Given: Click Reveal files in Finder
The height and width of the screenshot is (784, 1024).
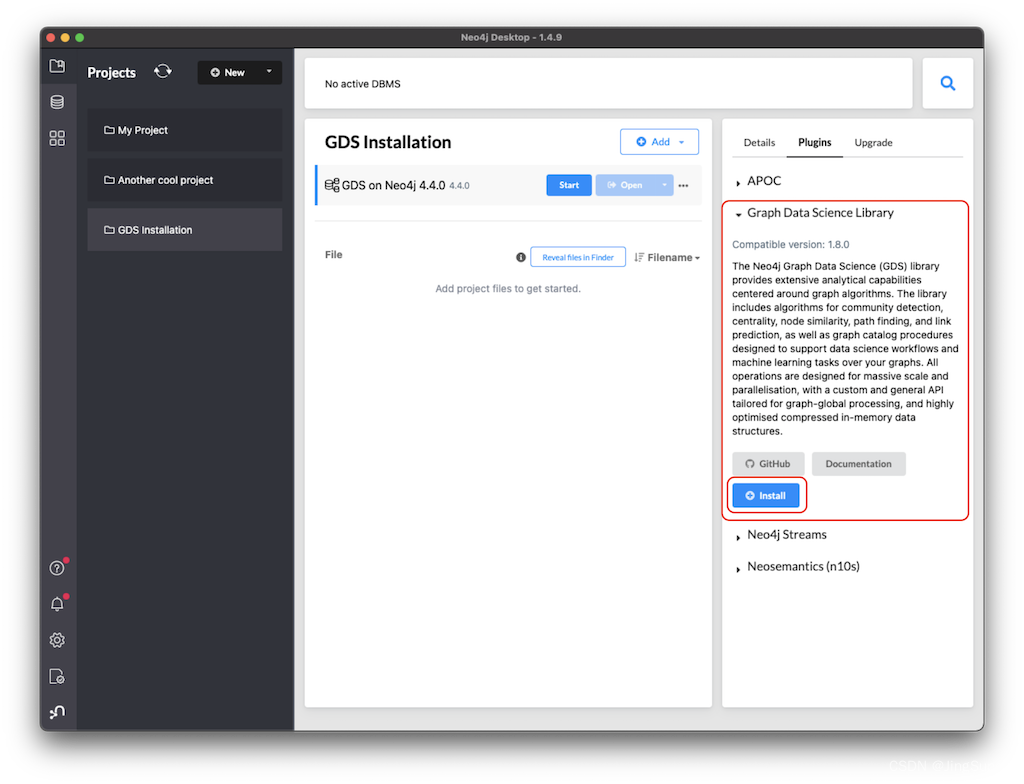Looking at the screenshot, I should (577, 257).
